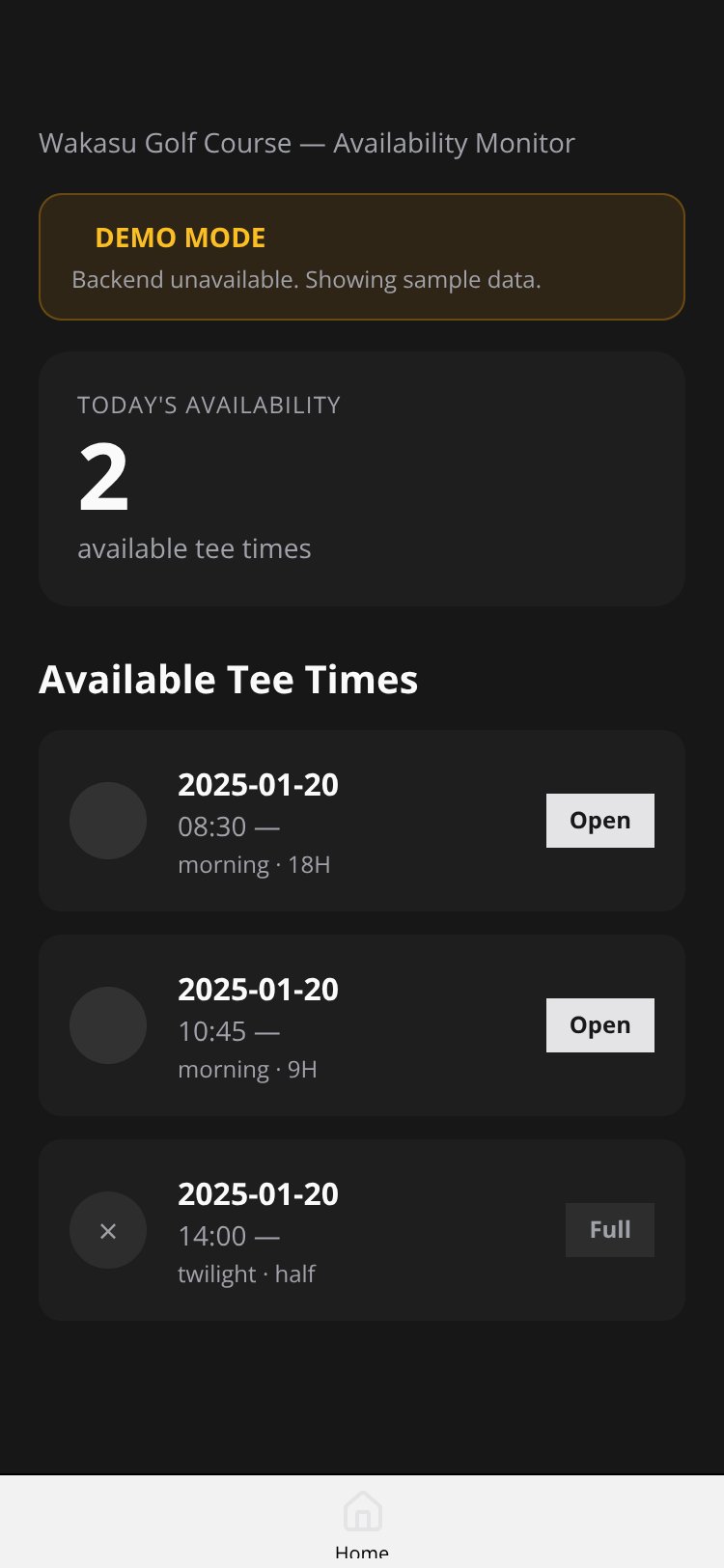This screenshot has width=724, height=1568.
Task: Select the DEMO MODE banner heading
Action: click(x=181, y=238)
